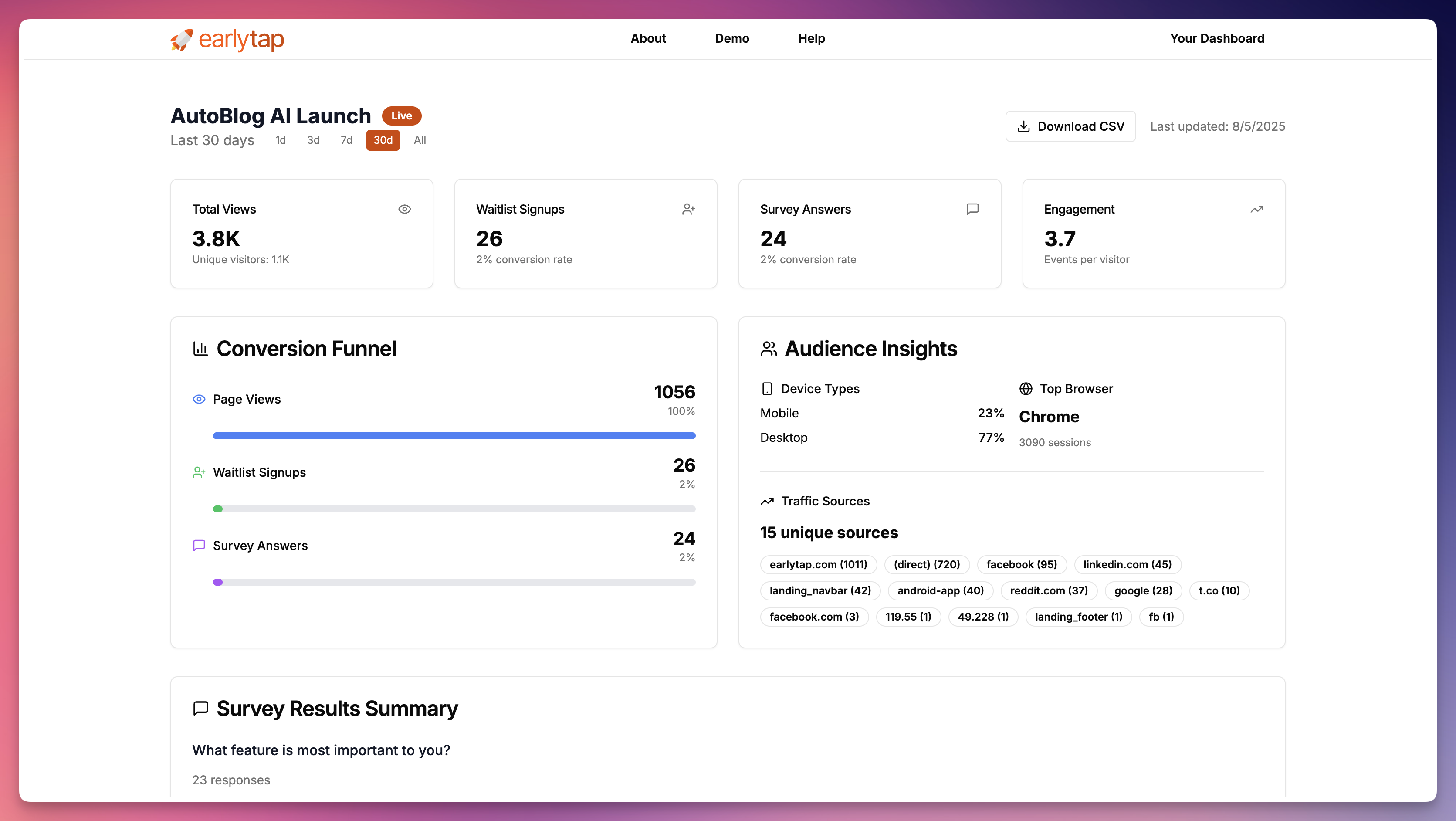
Task: Click the 119.55 (1) source chip
Action: point(908,617)
